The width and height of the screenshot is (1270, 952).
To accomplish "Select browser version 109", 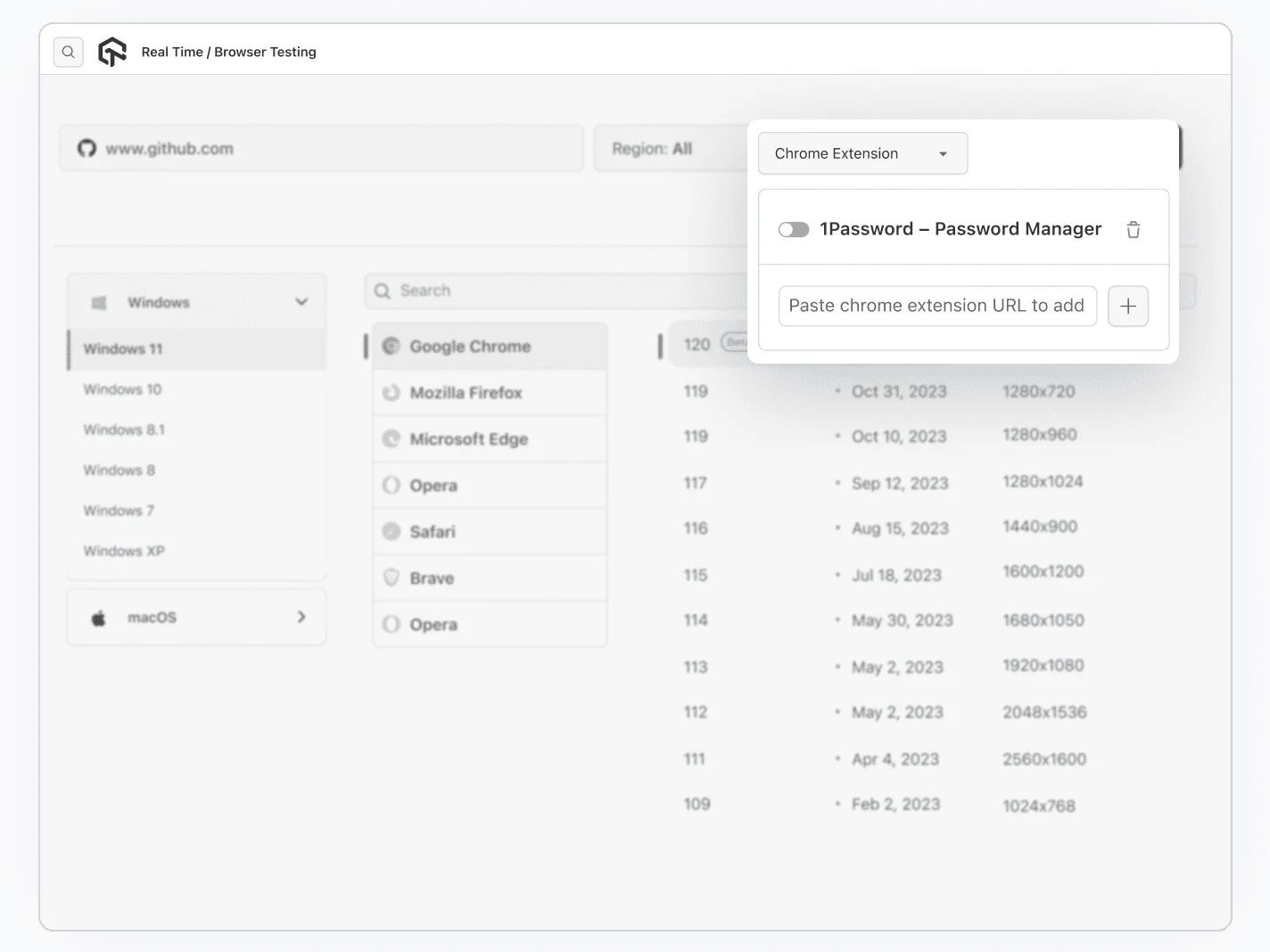I will (697, 804).
